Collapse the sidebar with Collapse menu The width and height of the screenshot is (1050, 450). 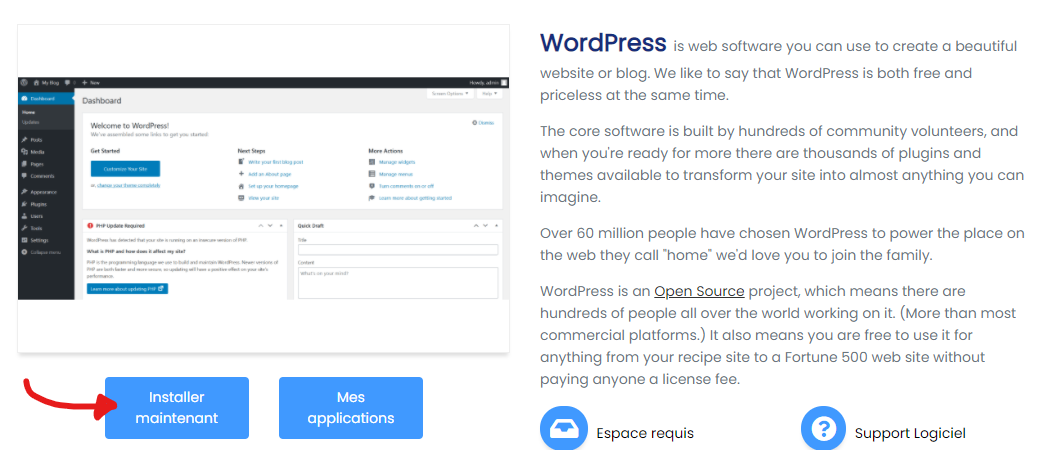click(x=43, y=252)
